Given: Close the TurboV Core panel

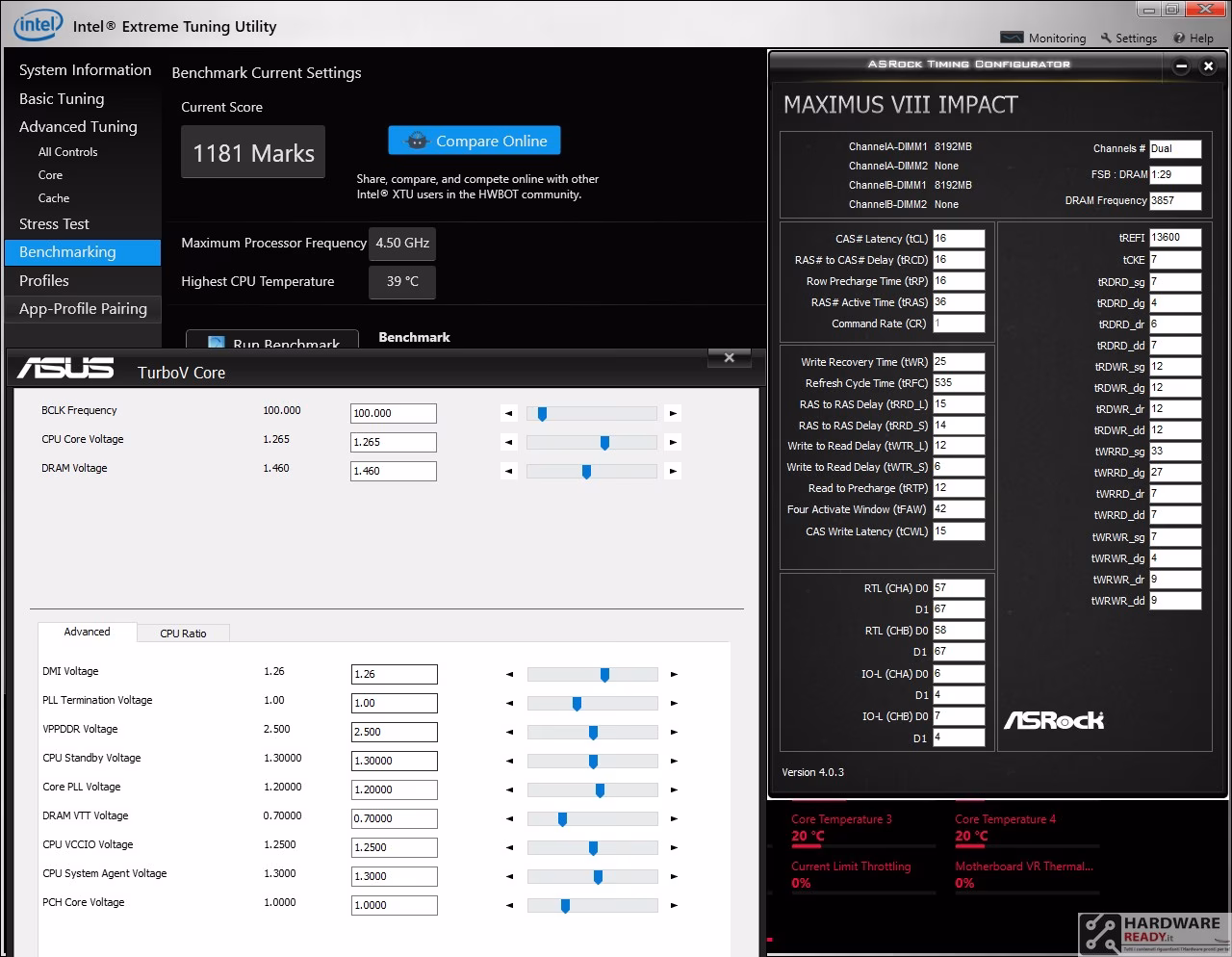Looking at the screenshot, I should pos(730,358).
